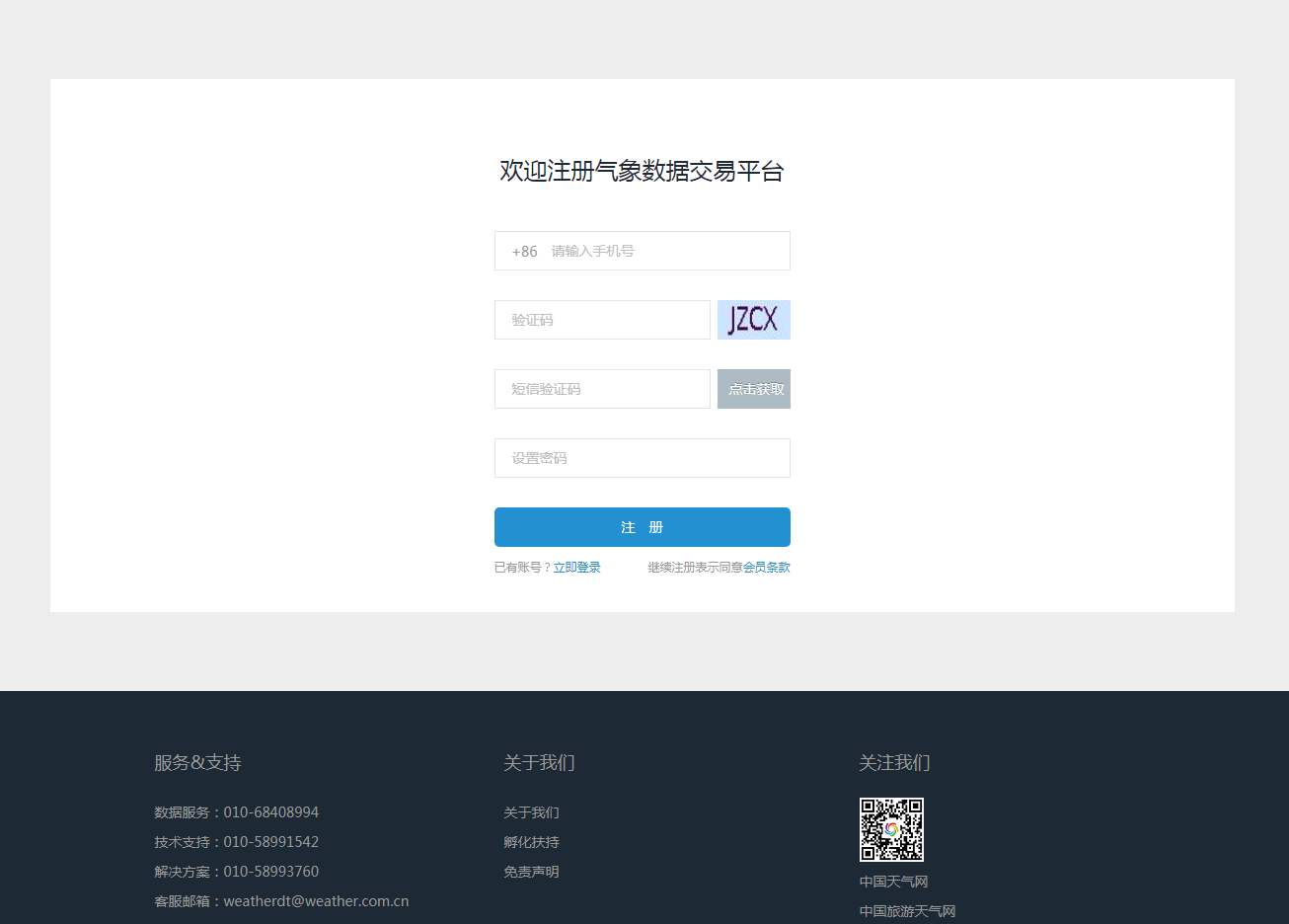Click the QR code image in footer
The height and width of the screenshot is (924, 1289).
tap(891, 829)
